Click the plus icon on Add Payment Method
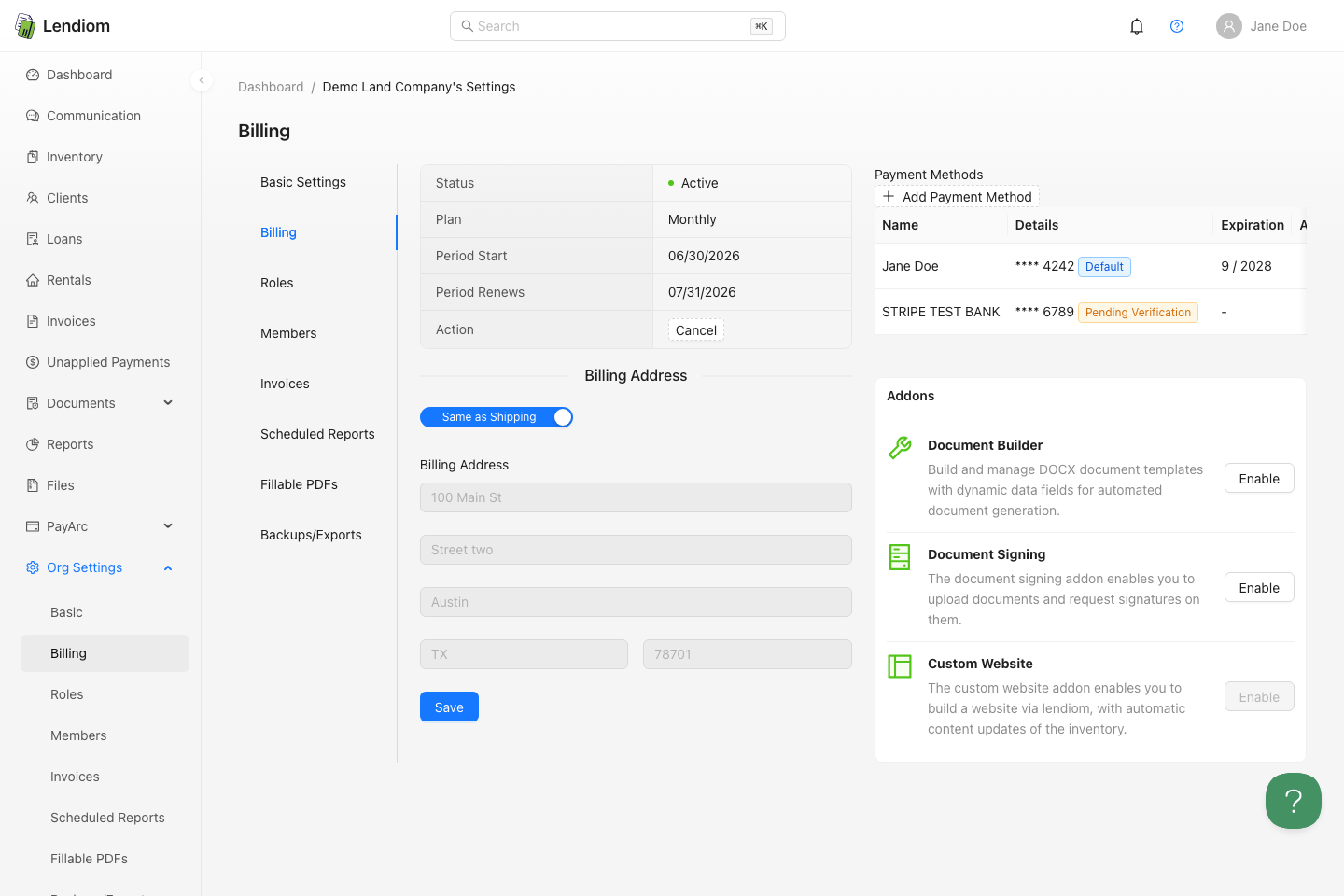The width and height of the screenshot is (1344, 896). coord(889,196)
